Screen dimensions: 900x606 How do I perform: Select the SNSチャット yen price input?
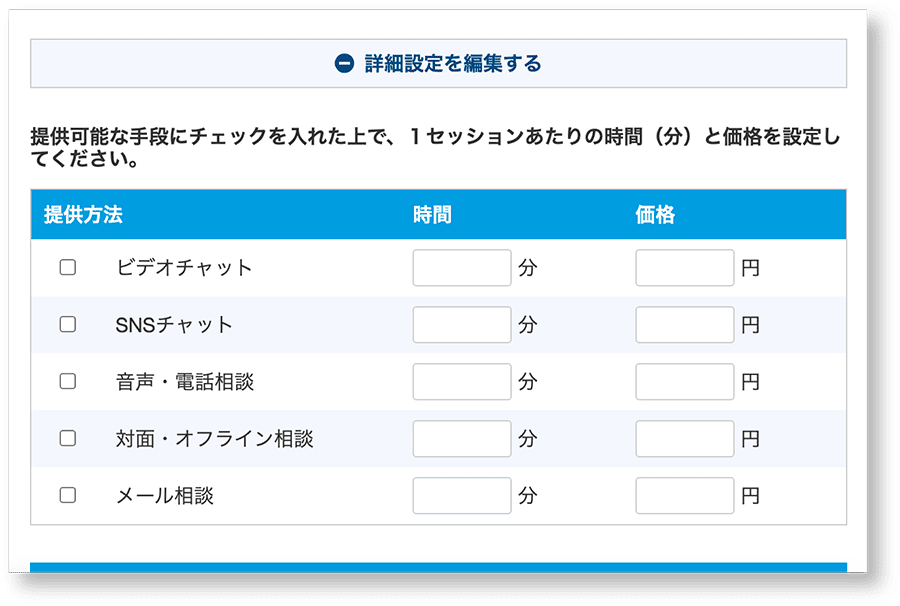coord(685,324)
